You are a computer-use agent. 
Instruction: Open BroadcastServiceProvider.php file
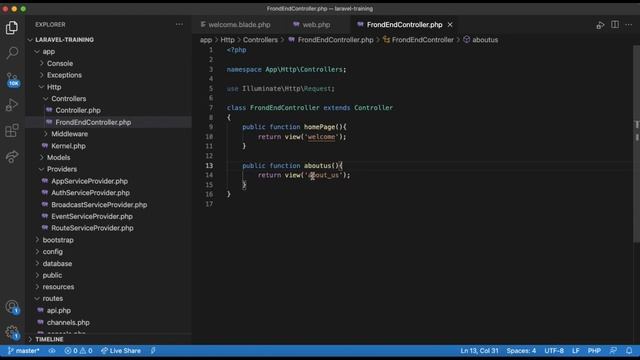99,205
